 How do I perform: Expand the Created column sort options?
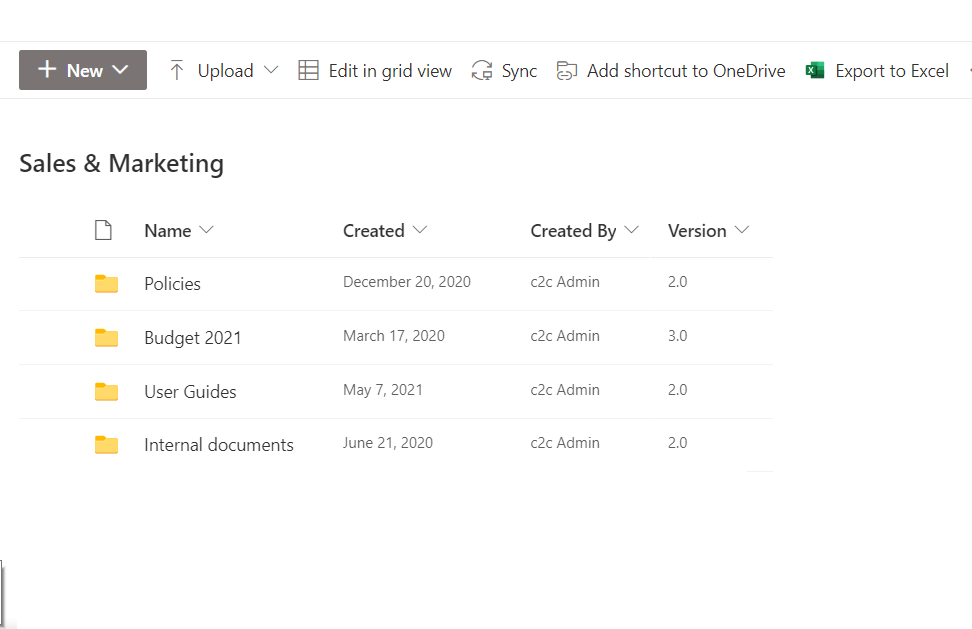coord(420,229)
